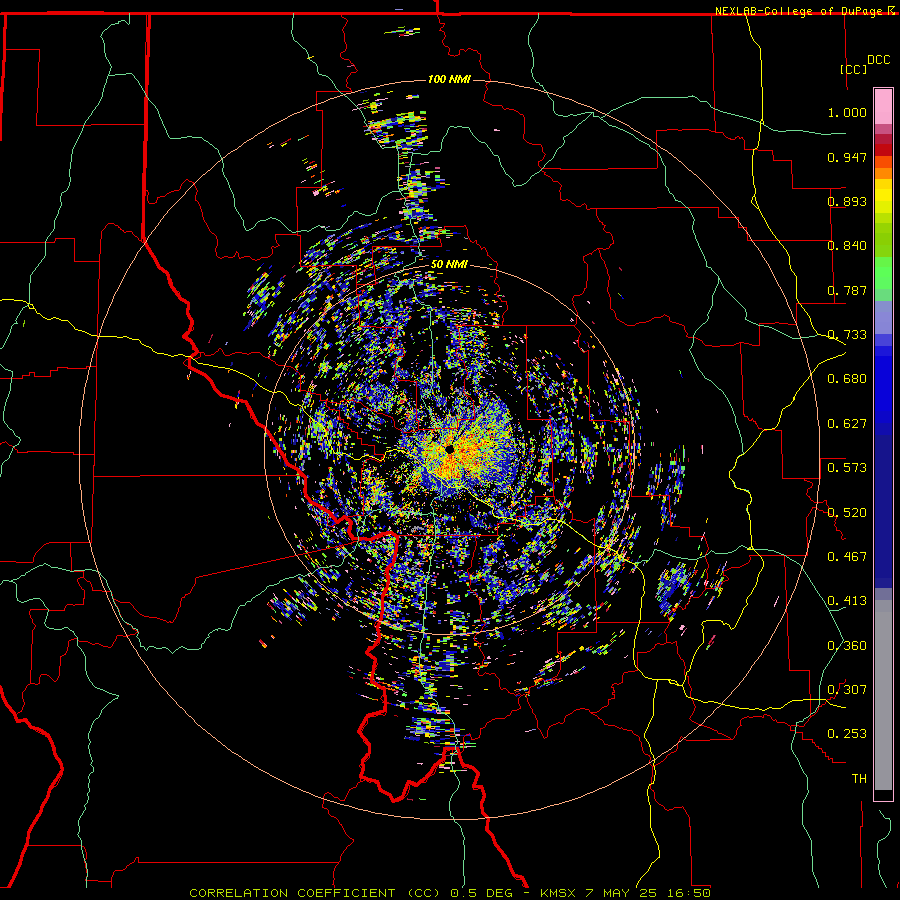
Task: Click the [CC] units label
Action: coord(854,69)
